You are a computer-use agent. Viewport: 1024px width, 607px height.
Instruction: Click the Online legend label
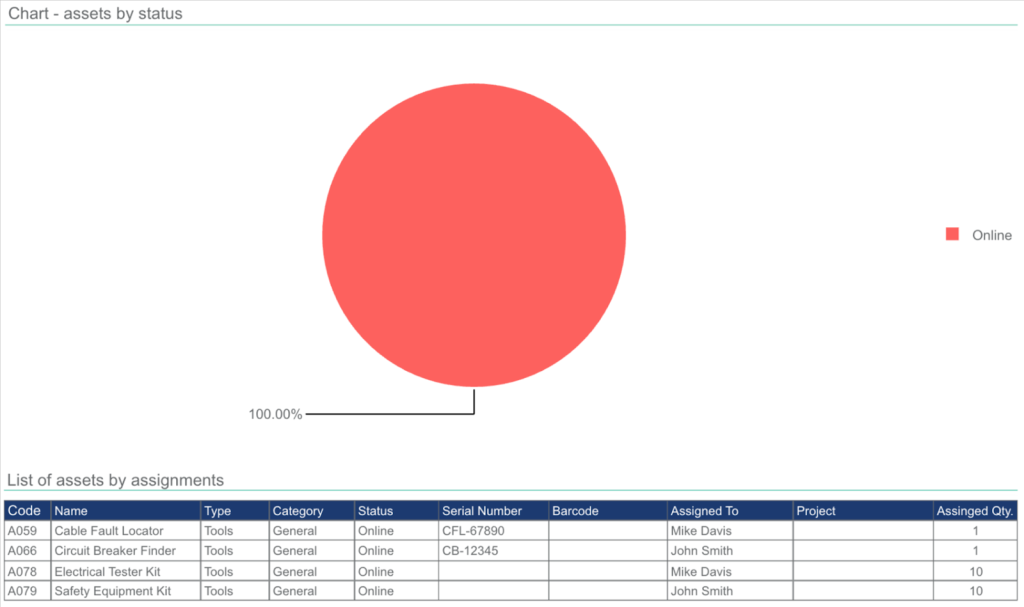[x=992, y=236]
